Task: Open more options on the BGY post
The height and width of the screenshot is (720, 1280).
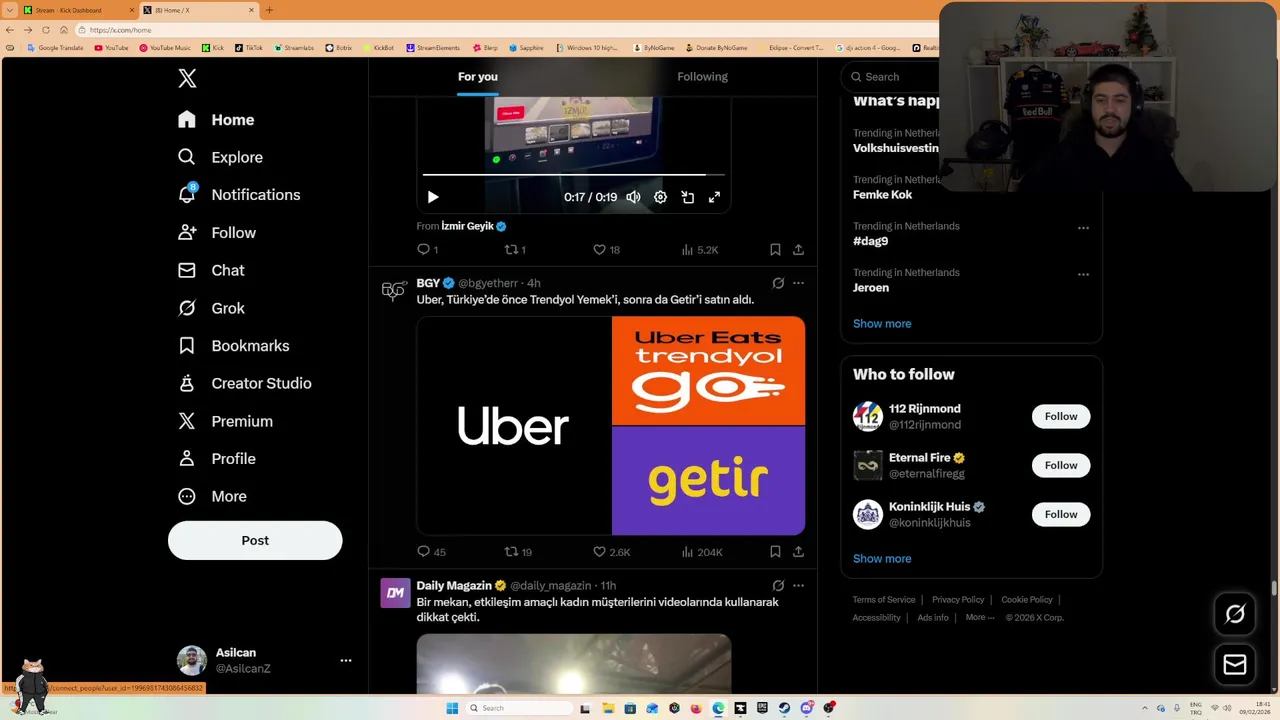Action: click(798, 283)
